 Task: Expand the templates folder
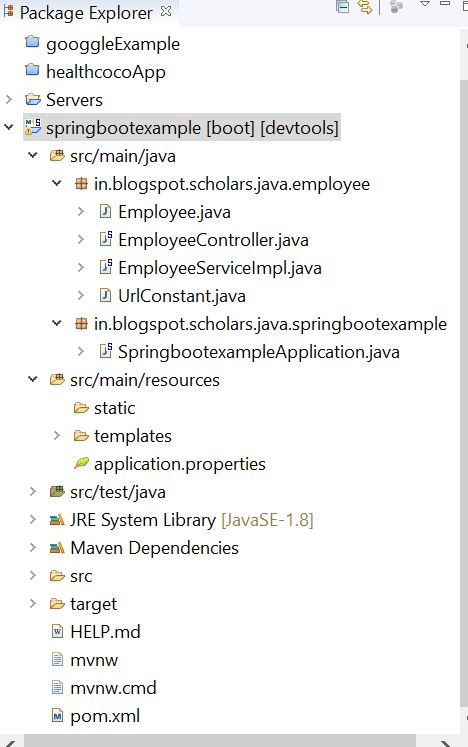(57, 436)
